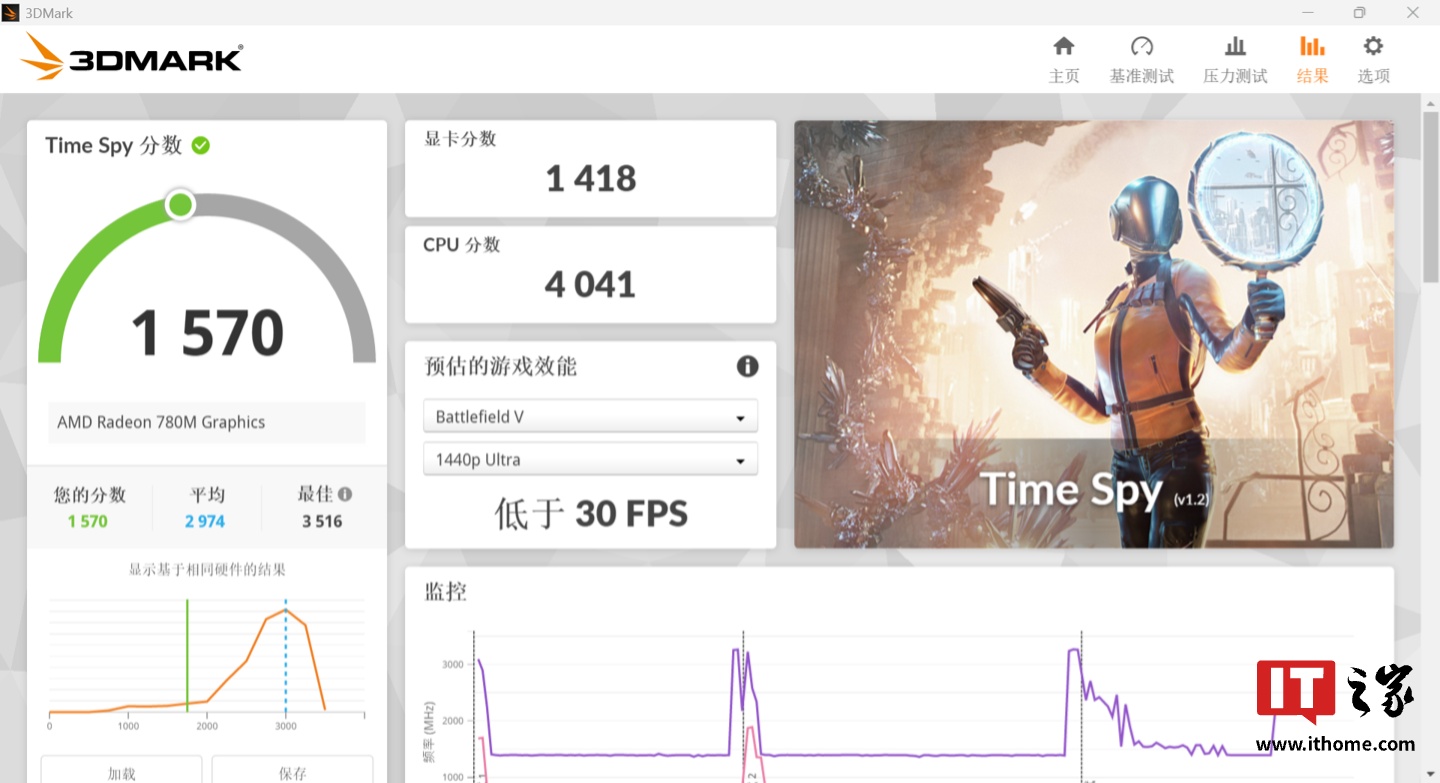Select the 结果 results chart icon
1440x783 pixels.
(1312, 47)
